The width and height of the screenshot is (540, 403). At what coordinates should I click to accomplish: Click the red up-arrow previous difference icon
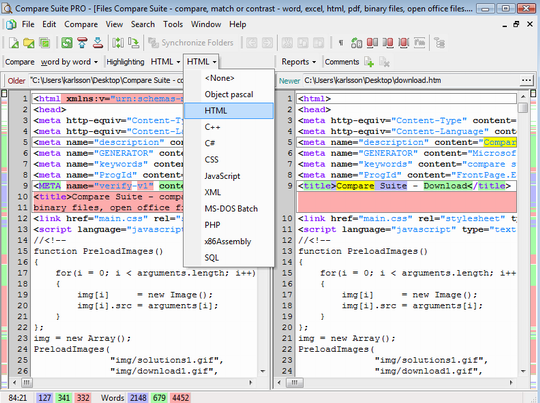click(82, 43)
